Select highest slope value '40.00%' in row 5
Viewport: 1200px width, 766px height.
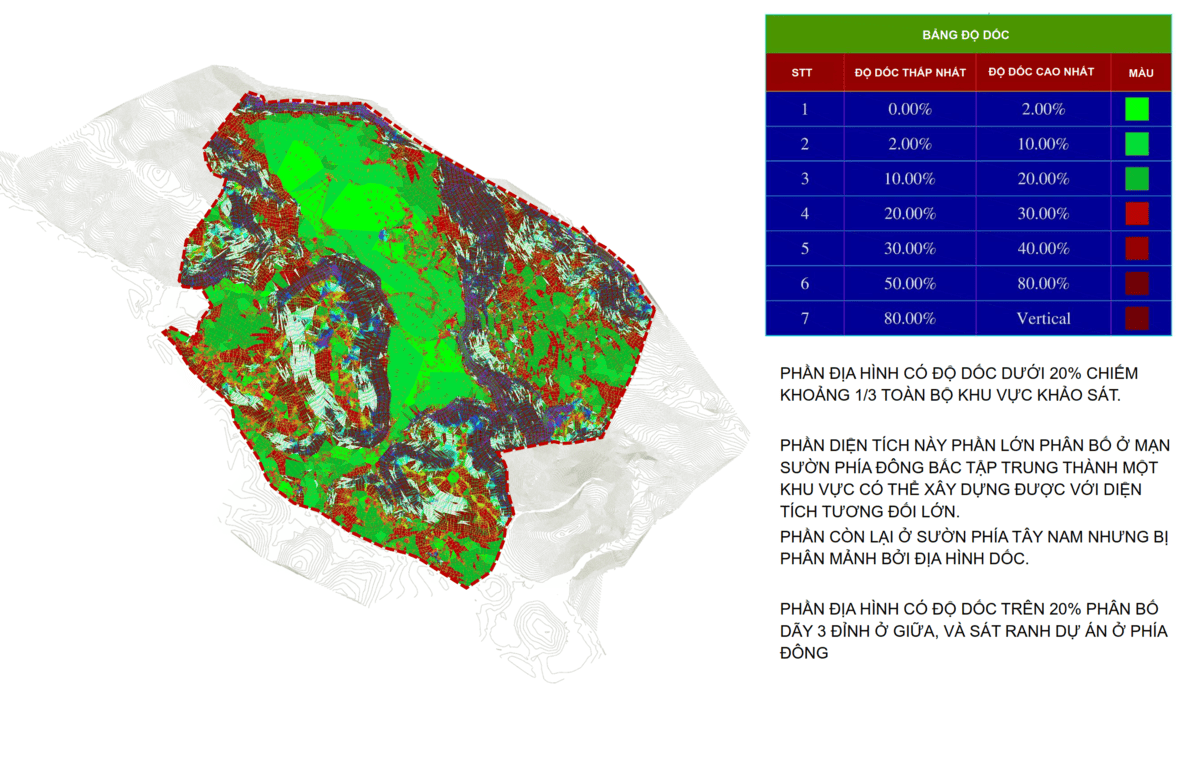(1043, 248)
